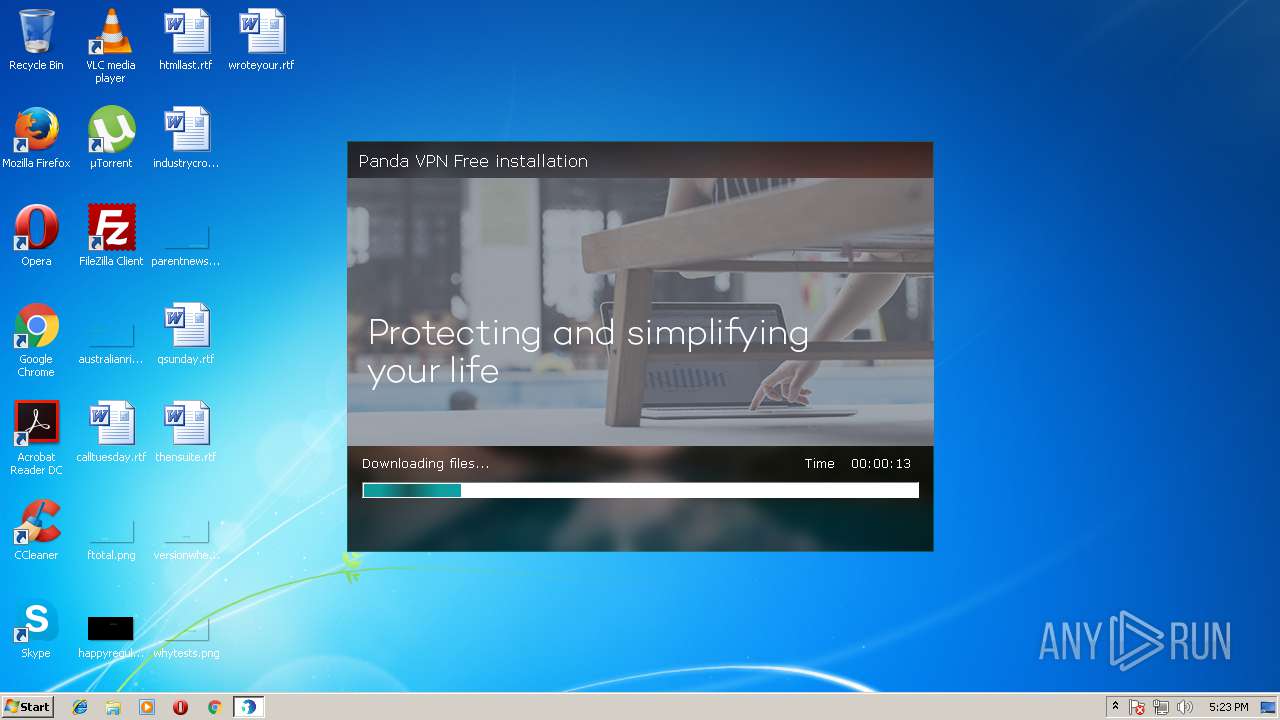Click the elapsed Time 00:00:13 readout

pos(858,464)
